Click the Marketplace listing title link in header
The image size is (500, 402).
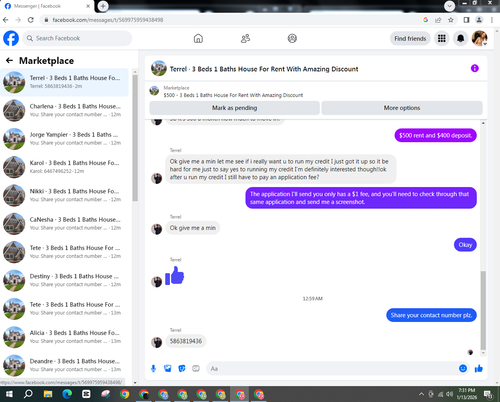click(233, 95)
